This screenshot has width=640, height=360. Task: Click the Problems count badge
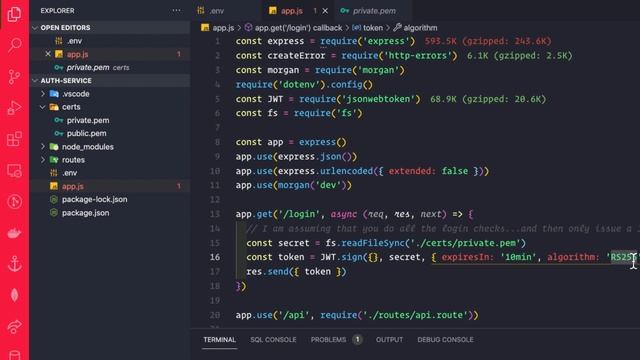357,340
